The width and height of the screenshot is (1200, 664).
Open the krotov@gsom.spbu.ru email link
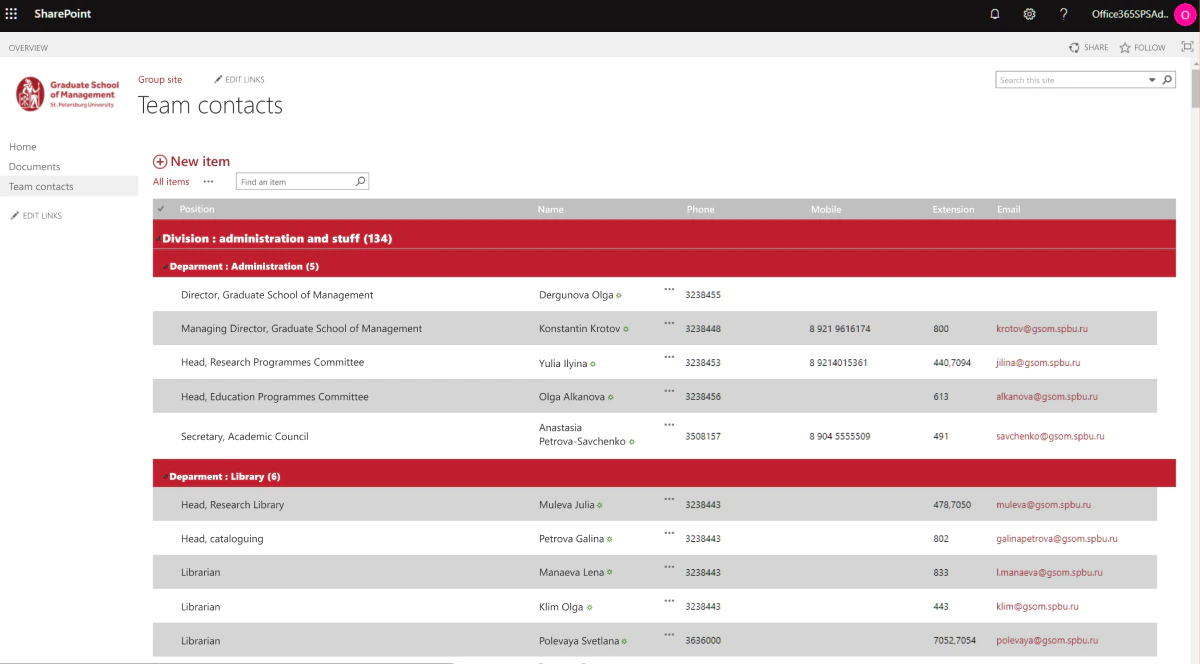click(1041, 329)
